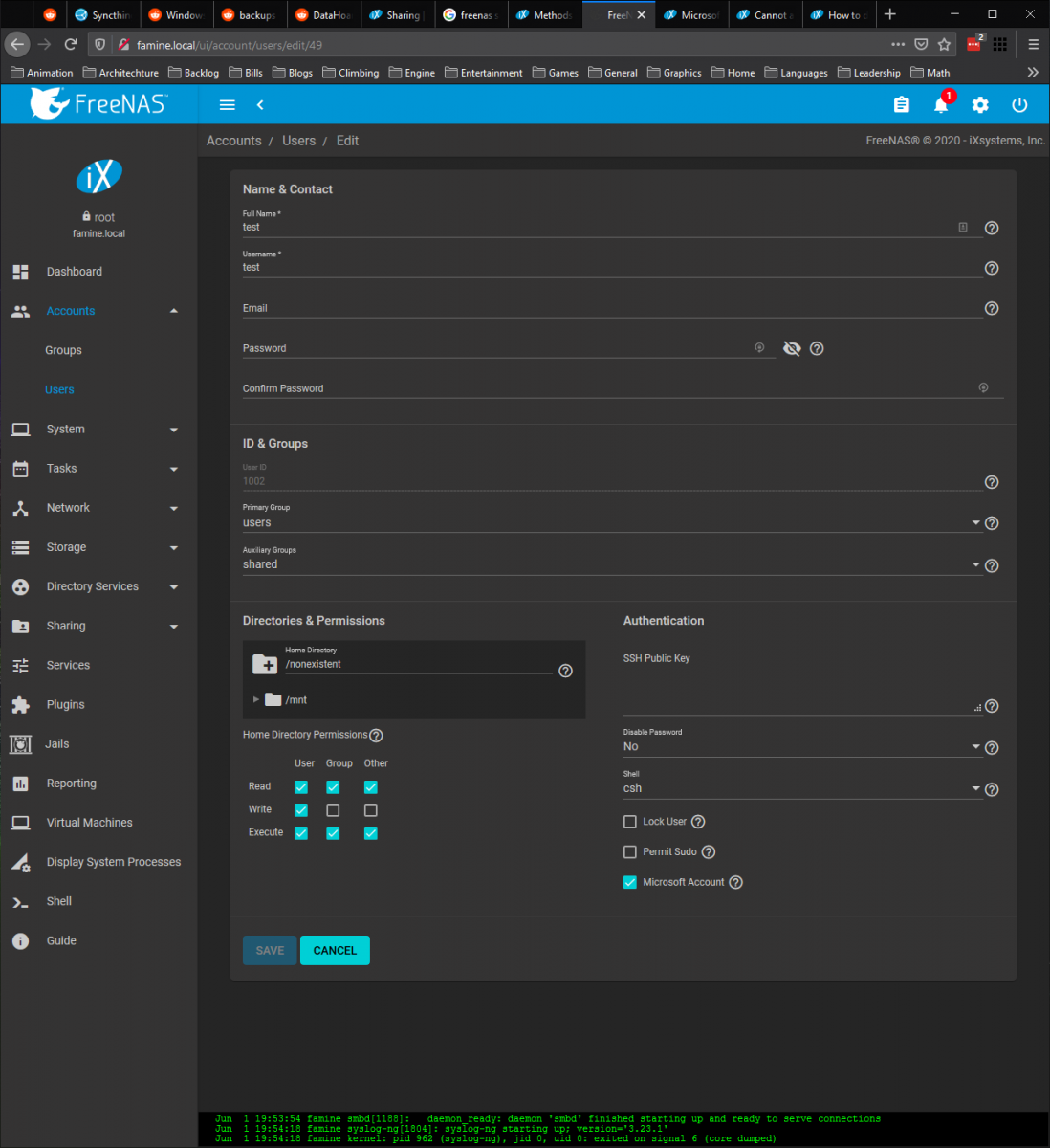Open the Tasks sidebar menu
This screenshot has height=1148, width=1050.
click(98, 469)
